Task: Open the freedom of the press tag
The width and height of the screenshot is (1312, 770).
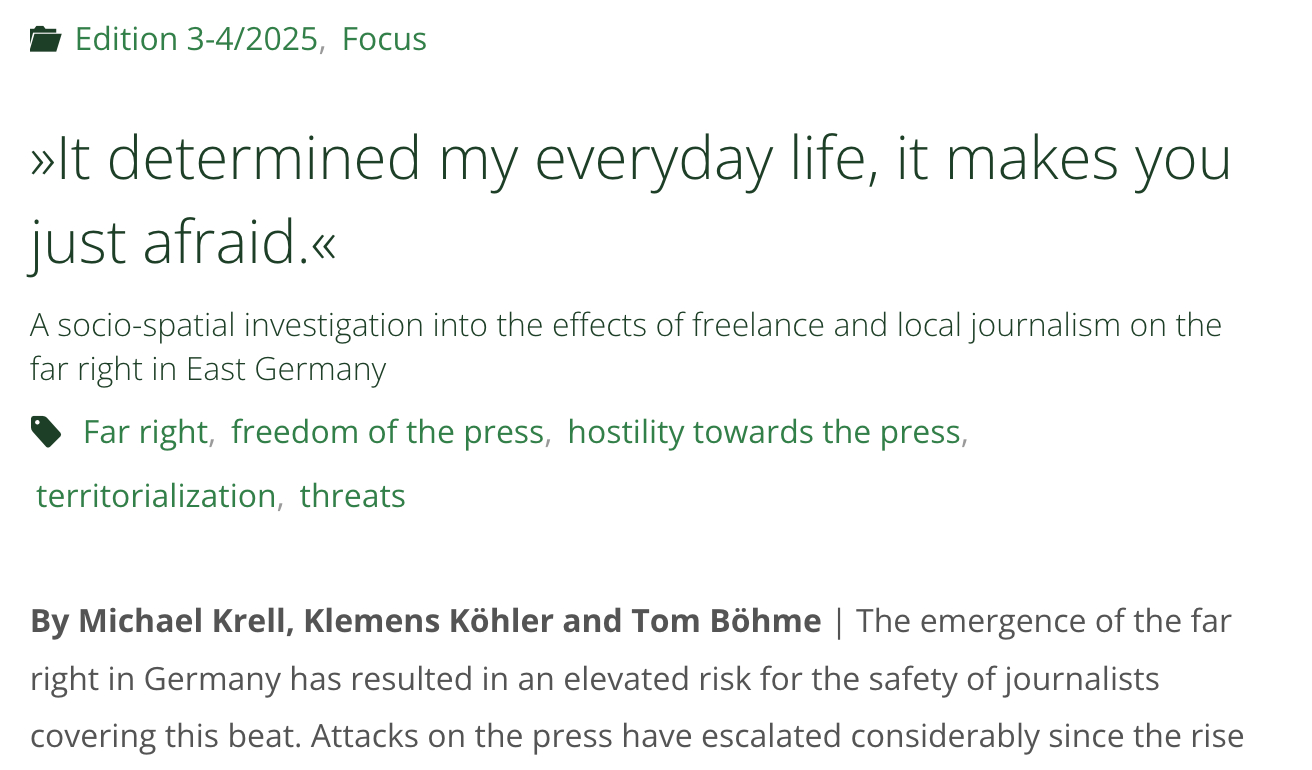Action: click(x=387, y=432)
